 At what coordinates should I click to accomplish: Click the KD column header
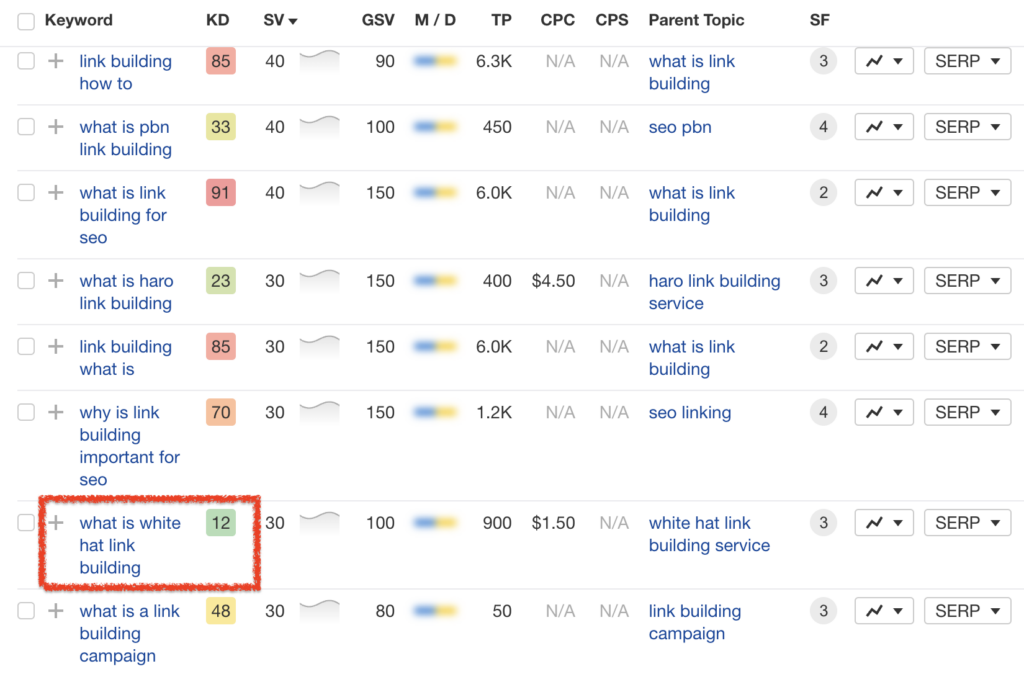pyautogui.click(x=216, y=20)
